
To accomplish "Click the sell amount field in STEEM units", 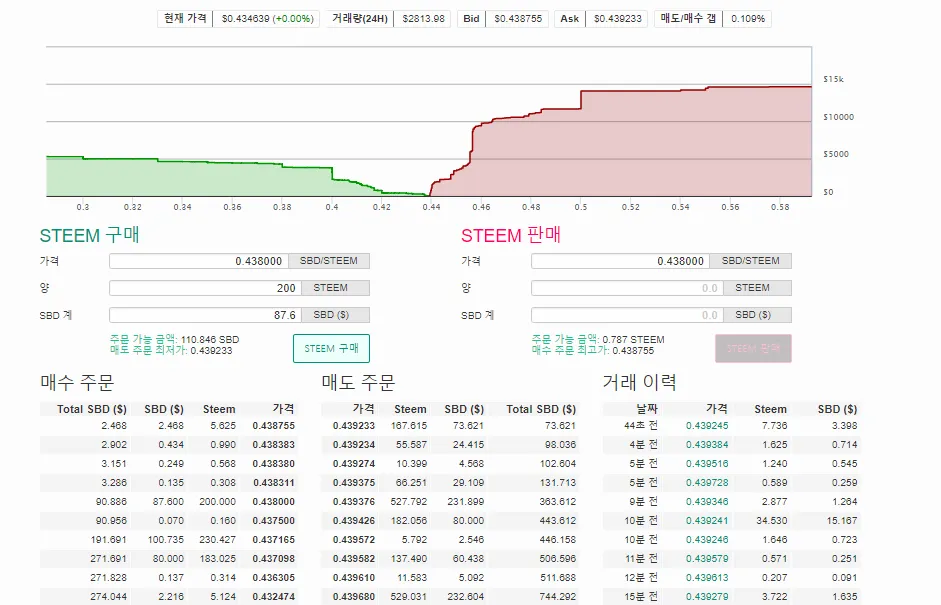I will pyautogui.click(x=626, y=288).
